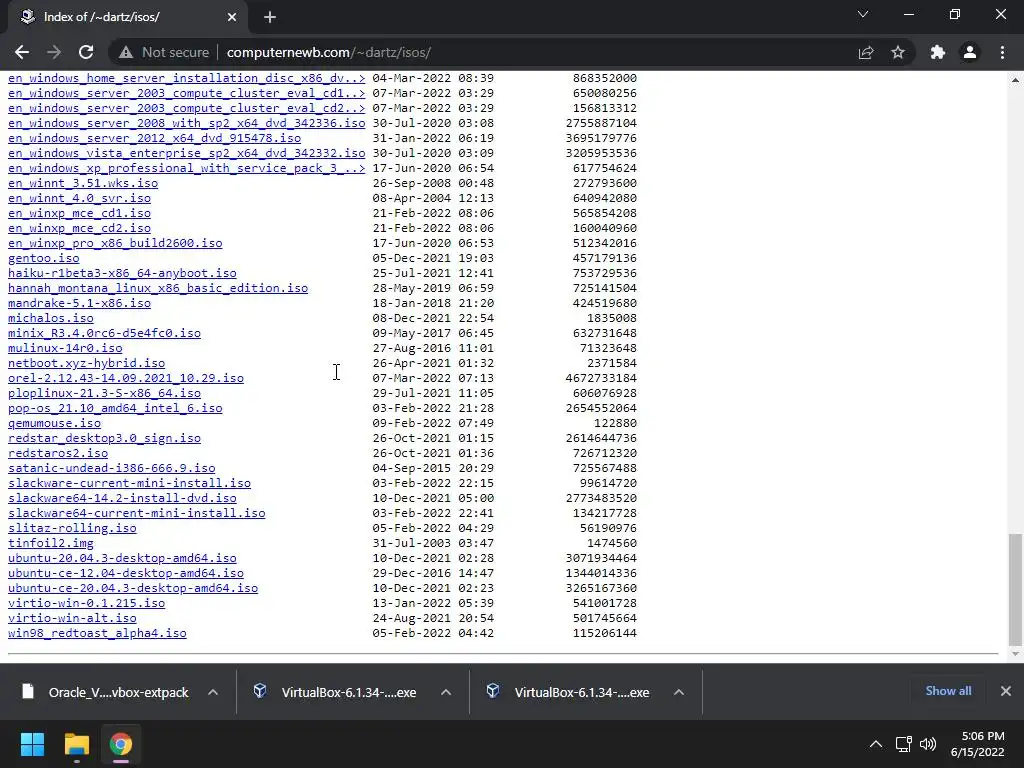The image size is (1024, 768).
Task: Open a new browser tab
Action: [270, 17]
